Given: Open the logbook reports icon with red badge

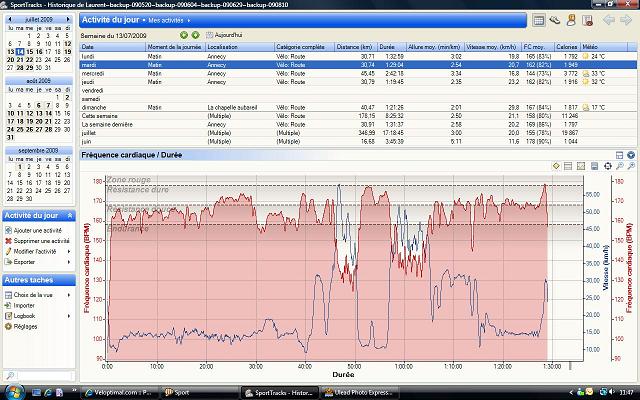Looking at the screenshot, I should click(x=587, y=20).
